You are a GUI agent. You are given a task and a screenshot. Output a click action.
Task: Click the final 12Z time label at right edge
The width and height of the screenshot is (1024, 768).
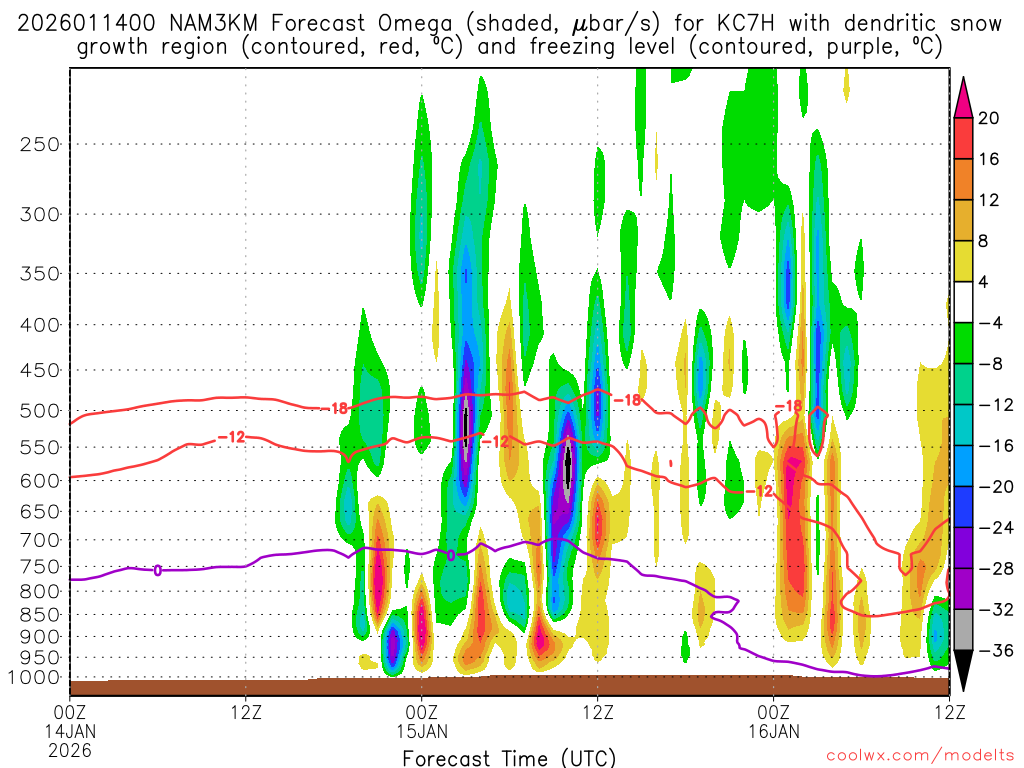pyautogui.click(x=950, y=712)
